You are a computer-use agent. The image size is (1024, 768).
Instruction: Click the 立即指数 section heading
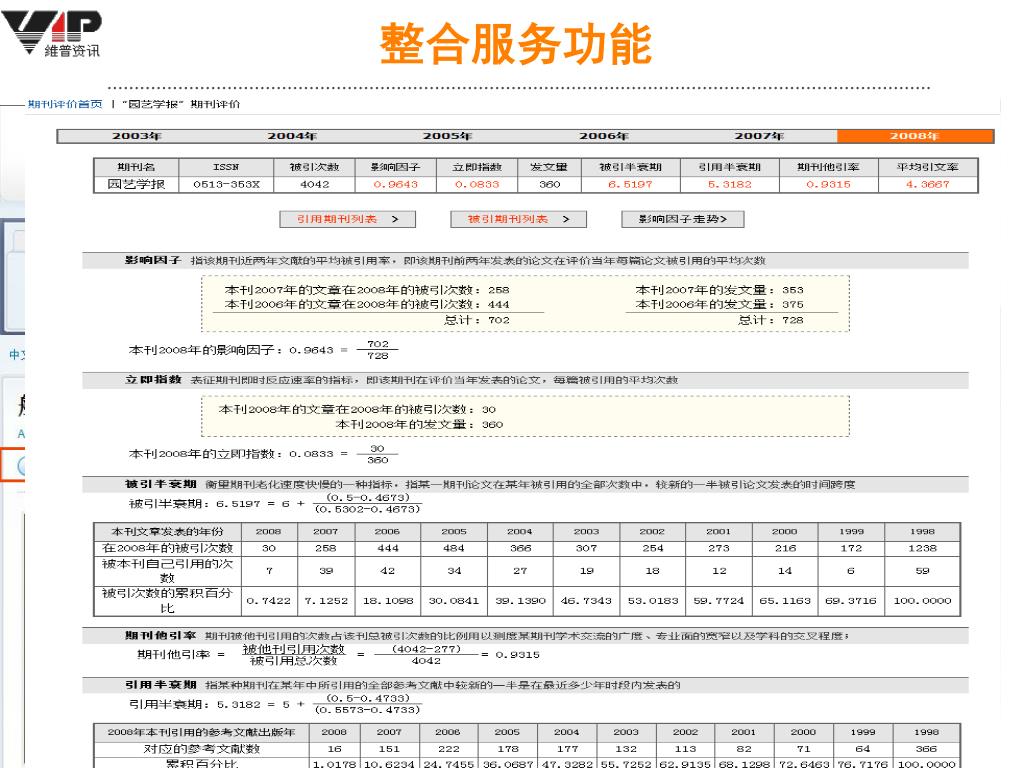153,379
